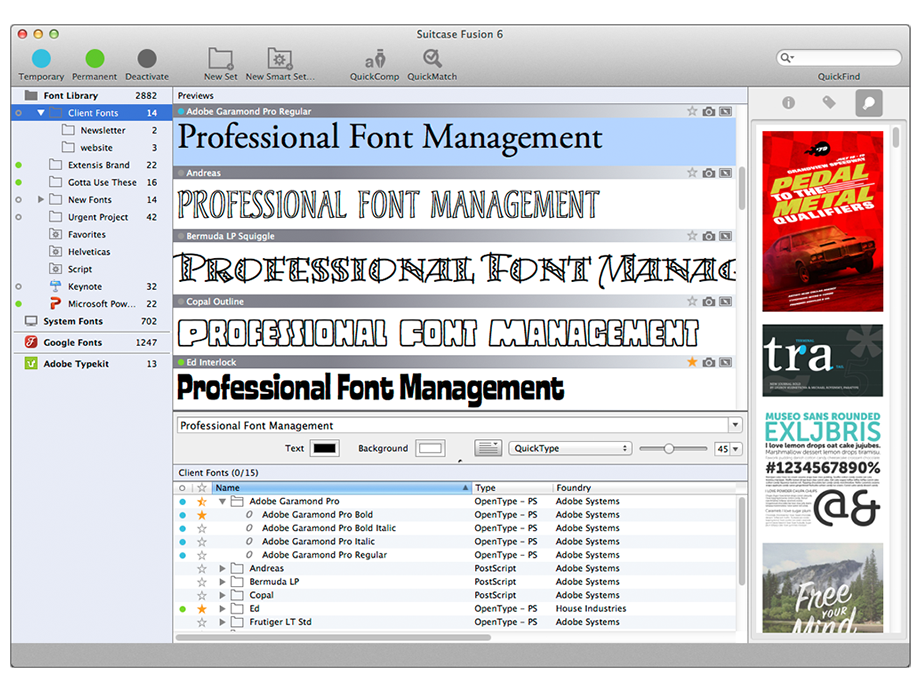
Task: Click the camera icon on Copal Outline preview
Action: [709, 301]
